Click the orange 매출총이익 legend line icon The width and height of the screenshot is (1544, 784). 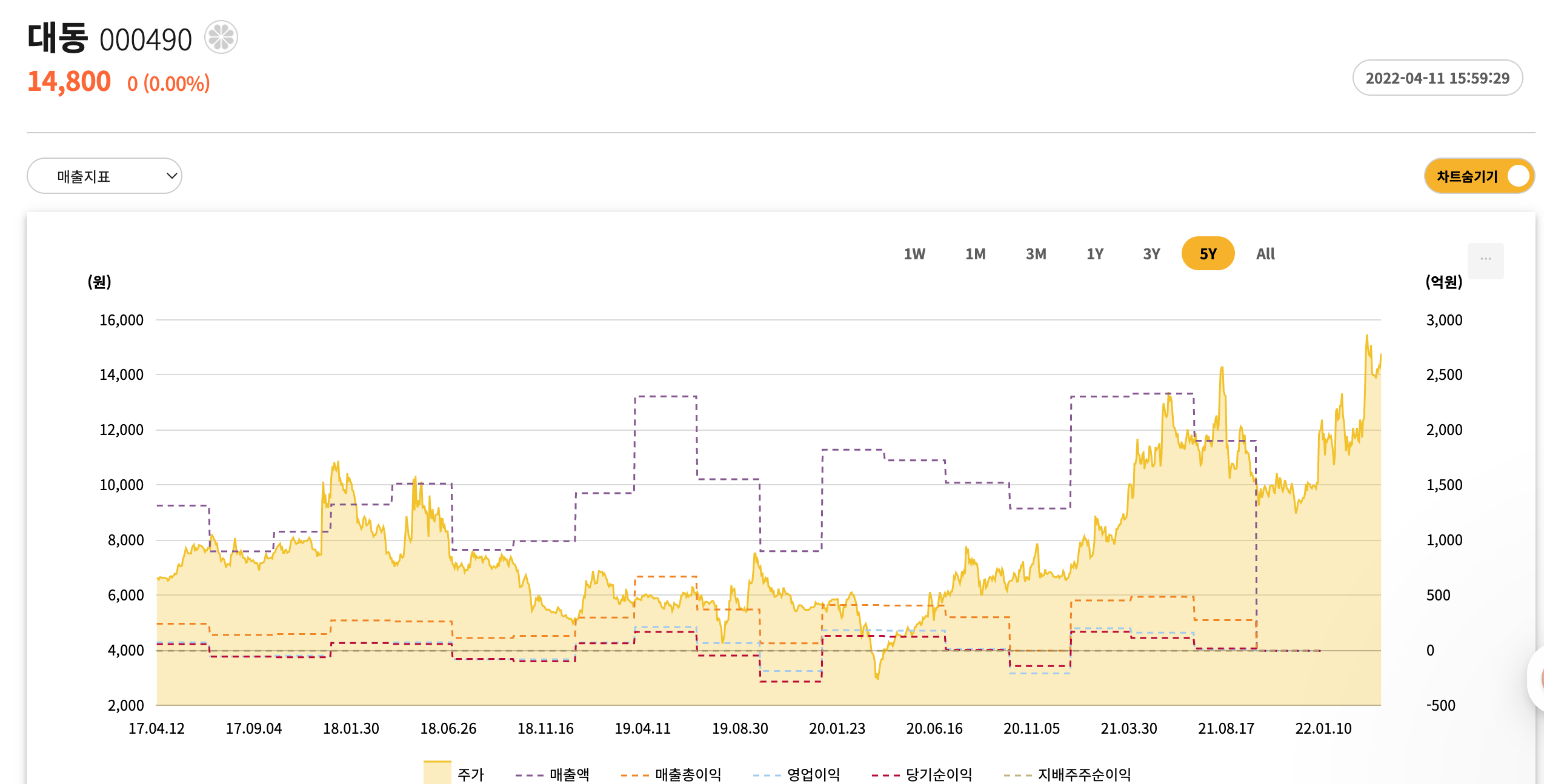[x=635, y=775]
